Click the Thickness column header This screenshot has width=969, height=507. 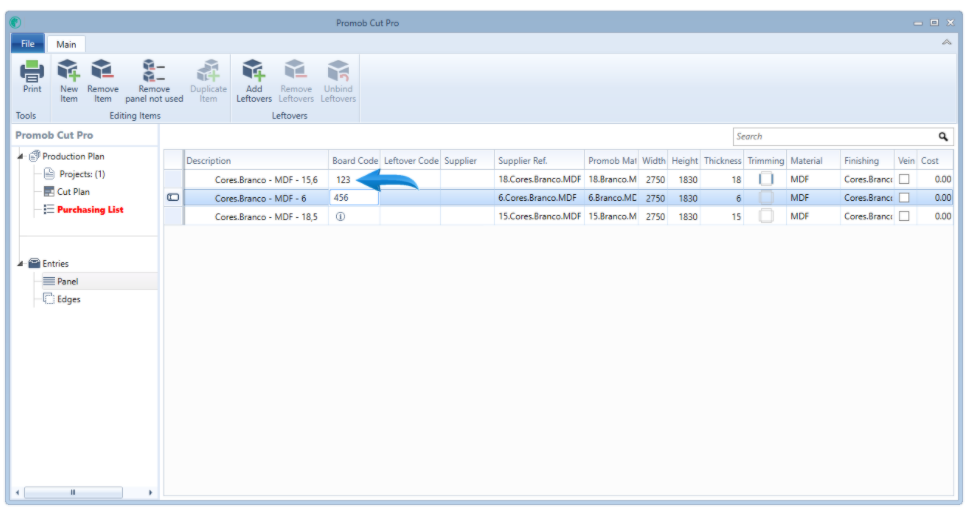coord(722,161)
